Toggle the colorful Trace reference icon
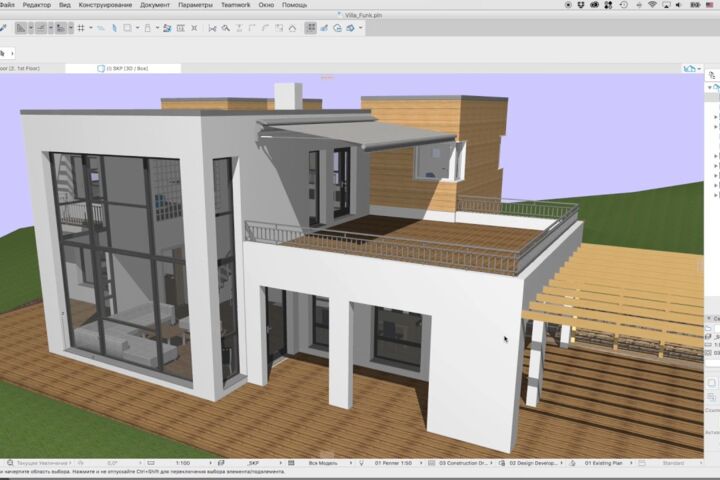 [x=167, y=28]
